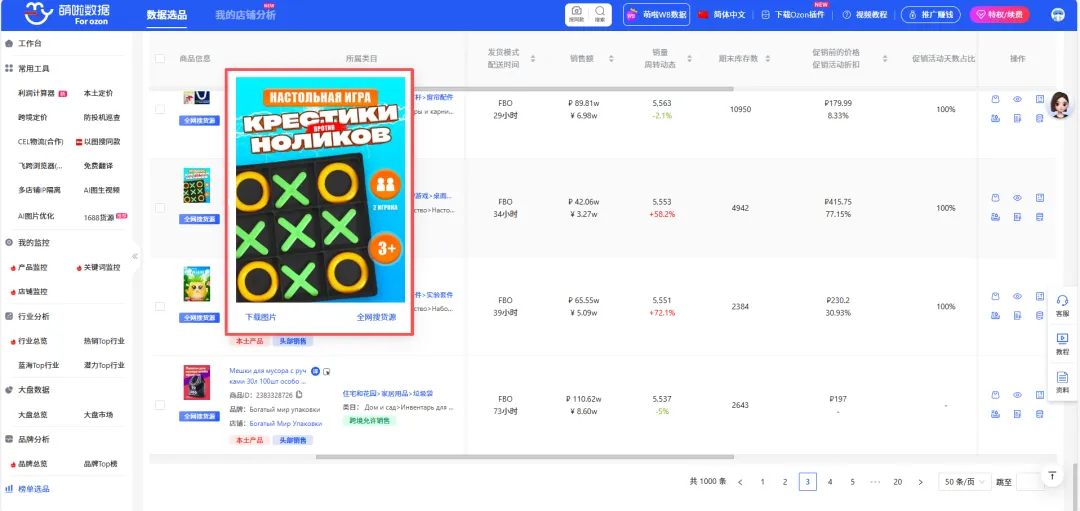This screenshot has width=1080, height=511.
Task: Tick checkbox for the ₽89.81w row
Action: tap(160, 109)
